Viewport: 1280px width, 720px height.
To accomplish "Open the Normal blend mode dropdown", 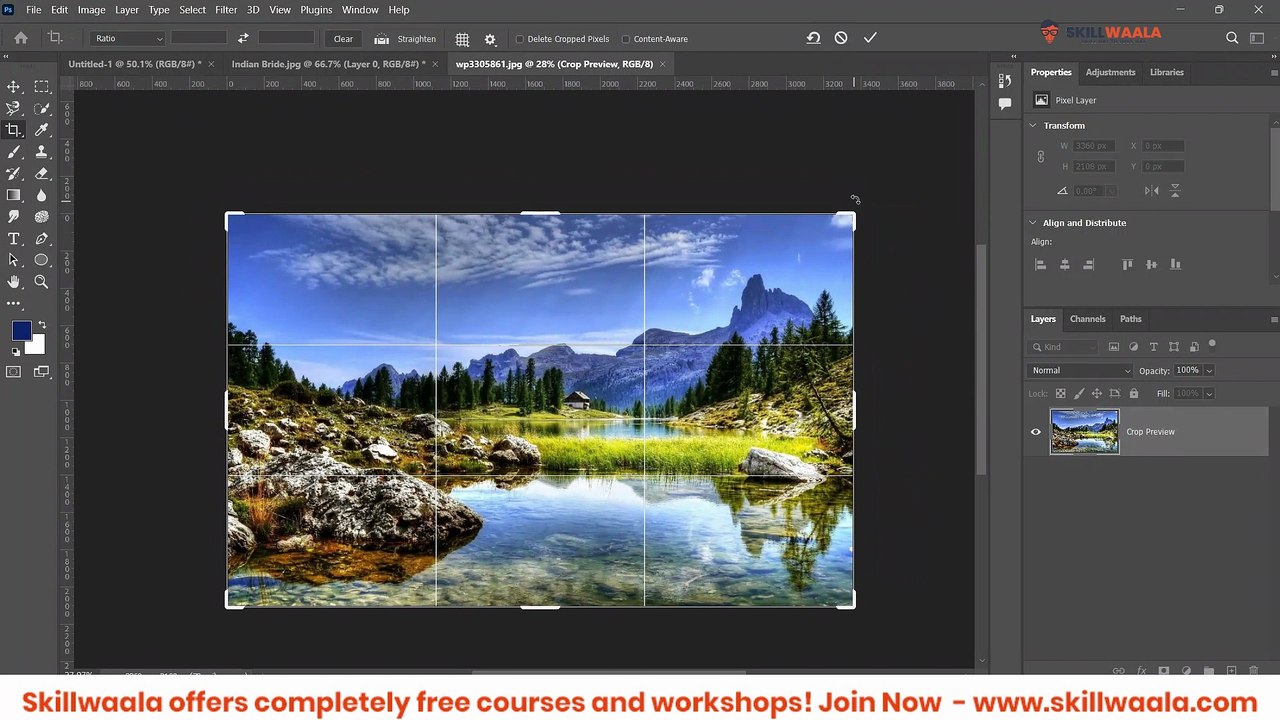I will [1081, 370].
